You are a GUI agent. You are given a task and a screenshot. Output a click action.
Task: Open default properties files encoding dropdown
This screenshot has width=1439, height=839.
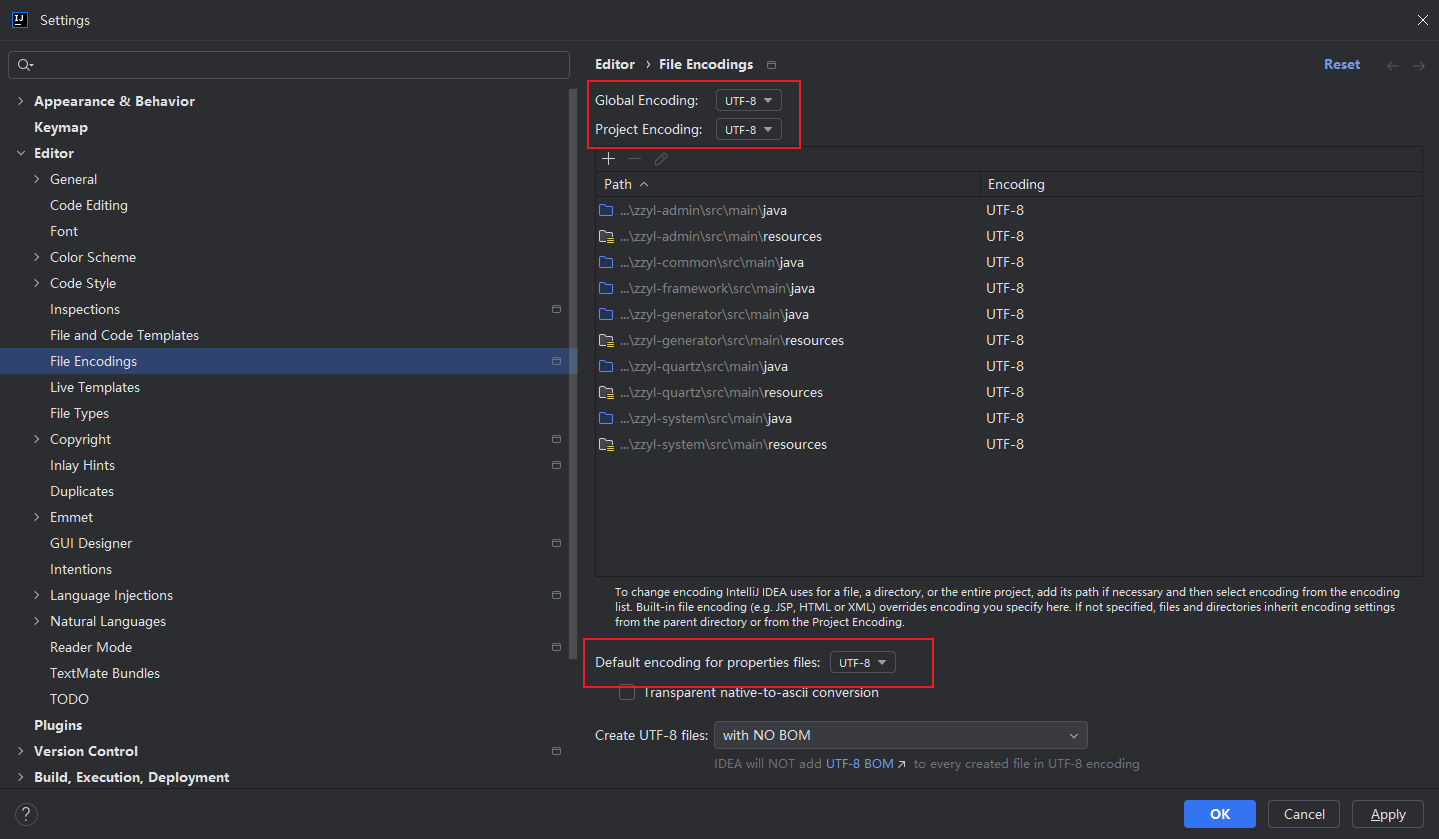(862, 663)
